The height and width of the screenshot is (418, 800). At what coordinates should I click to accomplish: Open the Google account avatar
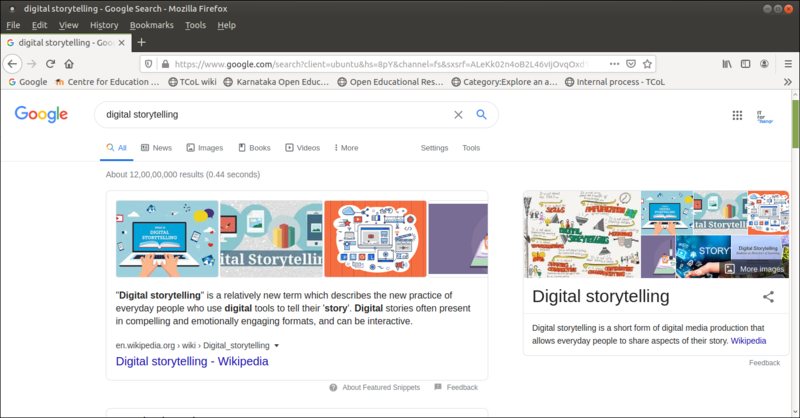point(764,116)
